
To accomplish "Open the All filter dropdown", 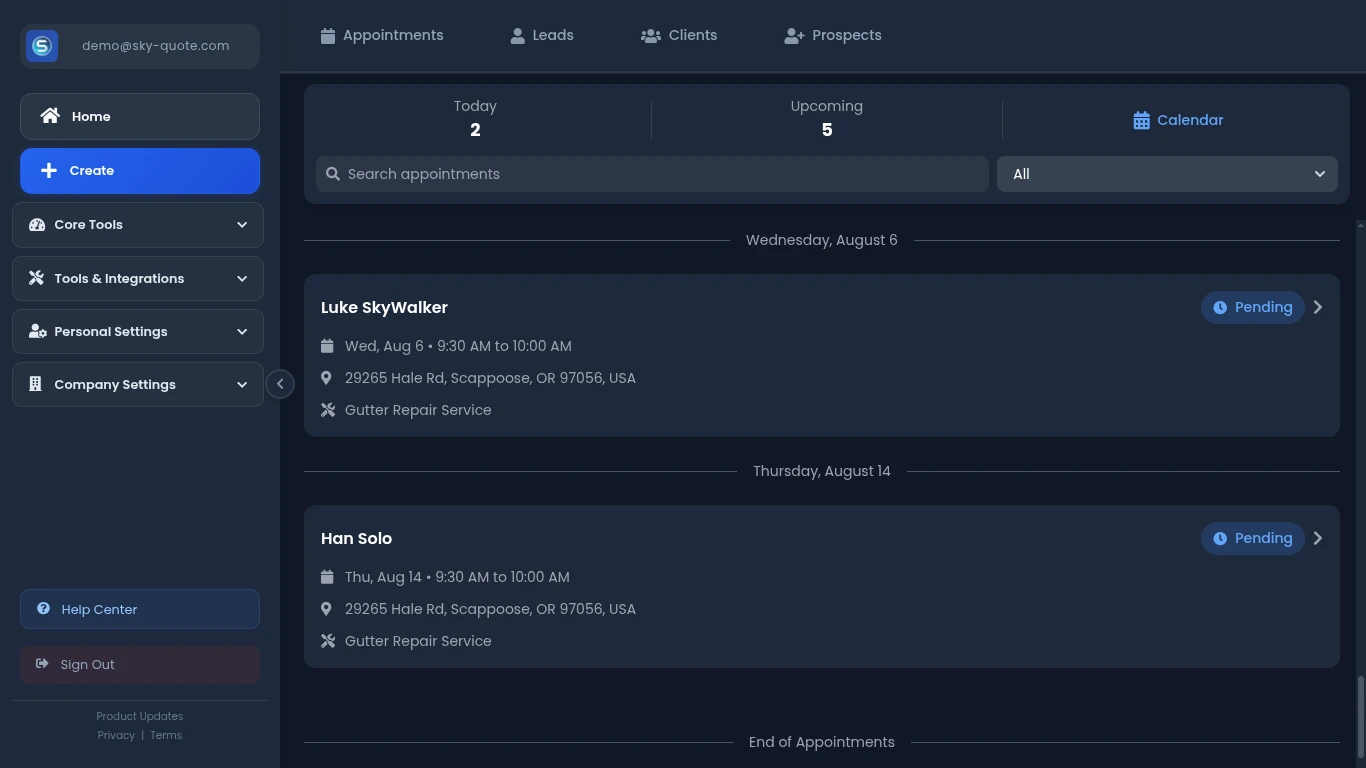I will click(1167, 173).
